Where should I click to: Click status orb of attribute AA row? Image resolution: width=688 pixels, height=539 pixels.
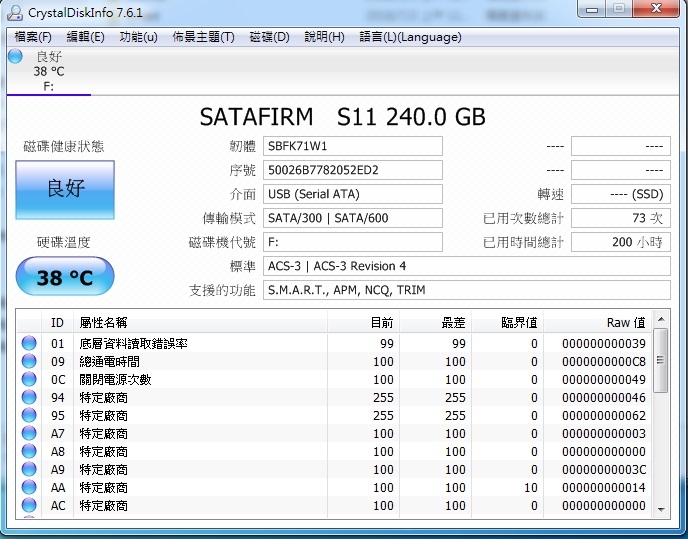tap(29, 487)
